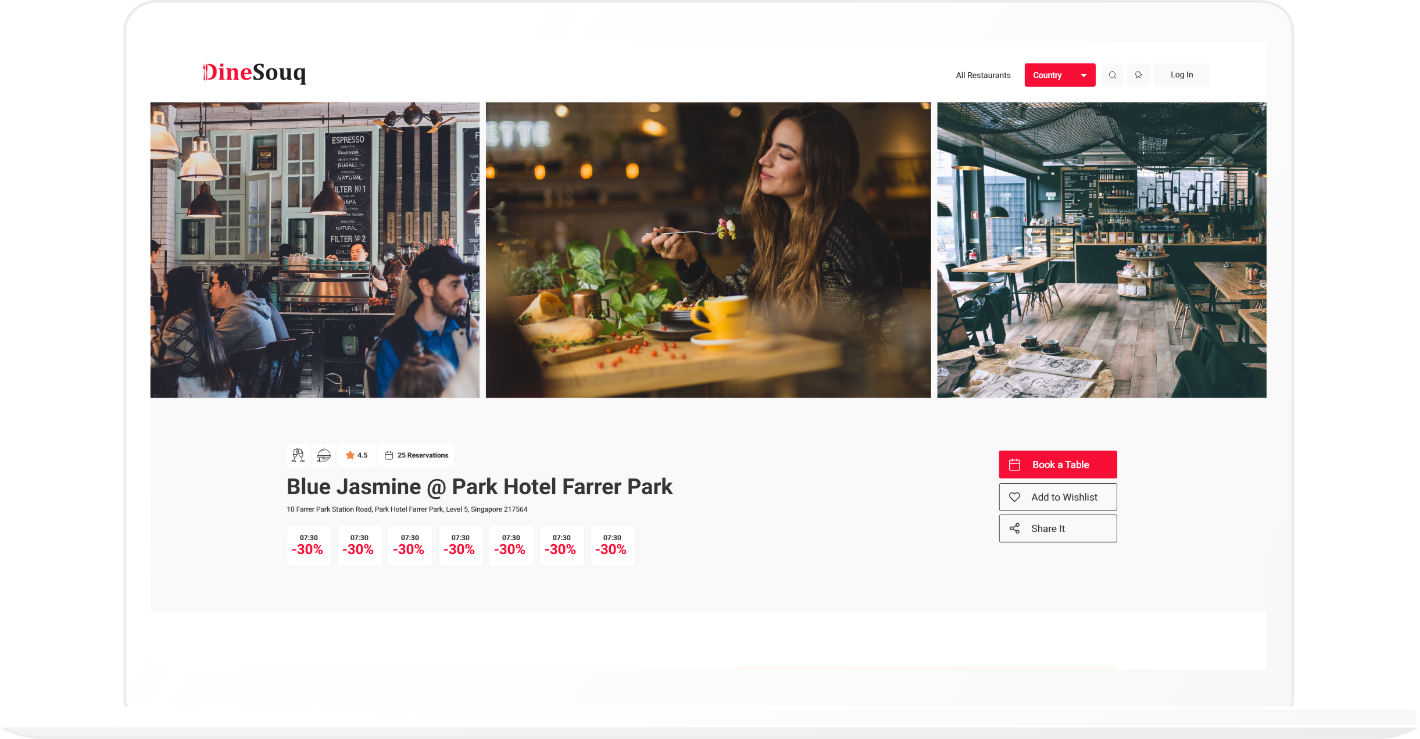The image size is (1420, 739).
Task: Click Book a Table button
Action: point(1058,464)
